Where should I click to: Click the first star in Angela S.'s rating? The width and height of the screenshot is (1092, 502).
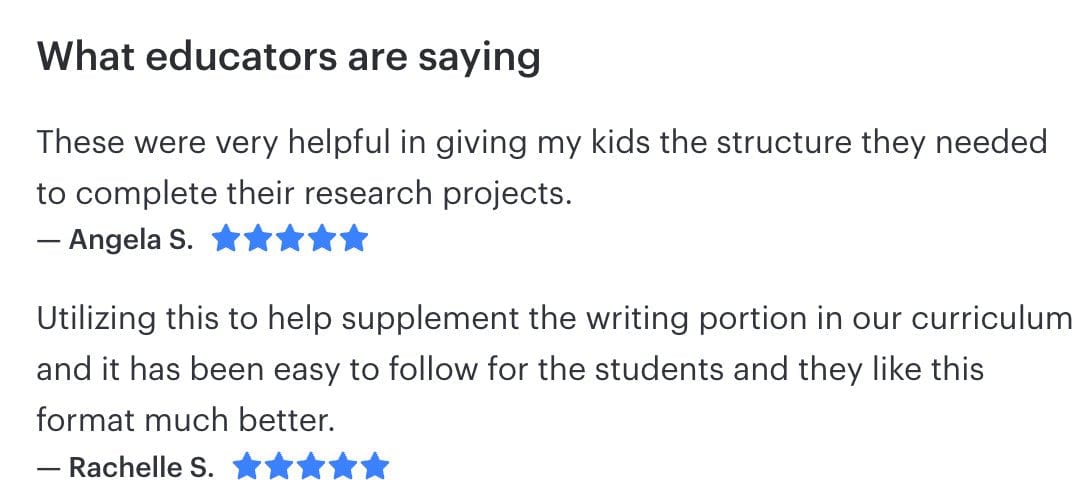(227, 240)
